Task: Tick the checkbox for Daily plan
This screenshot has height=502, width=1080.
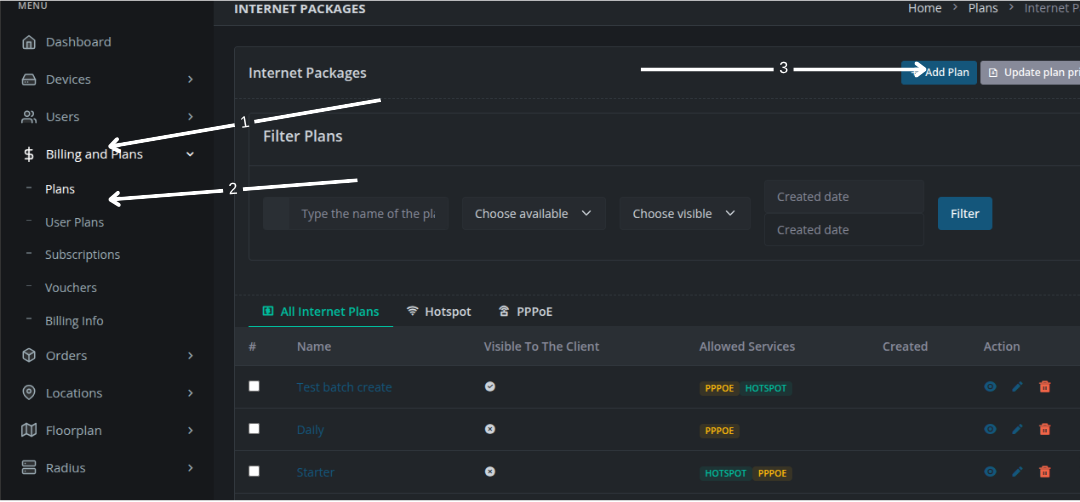Action: point(254,429)
